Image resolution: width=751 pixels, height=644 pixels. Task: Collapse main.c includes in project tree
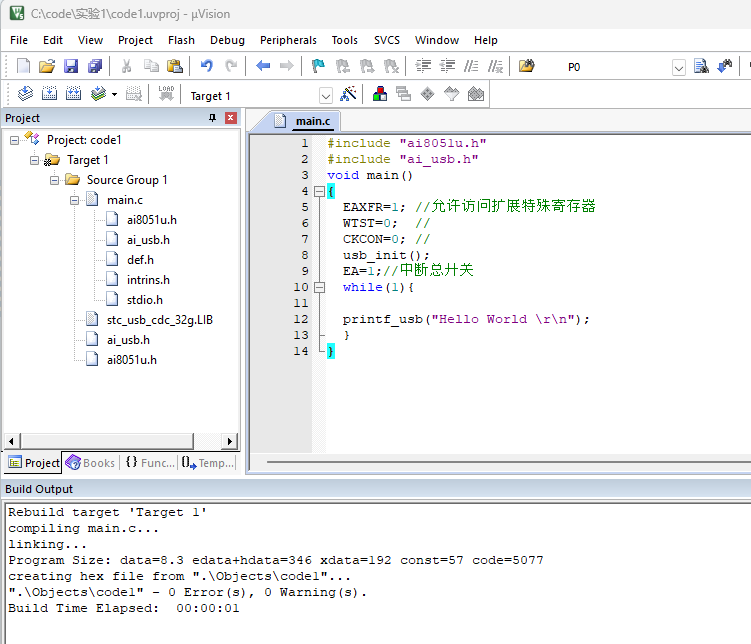coord(75,201)
